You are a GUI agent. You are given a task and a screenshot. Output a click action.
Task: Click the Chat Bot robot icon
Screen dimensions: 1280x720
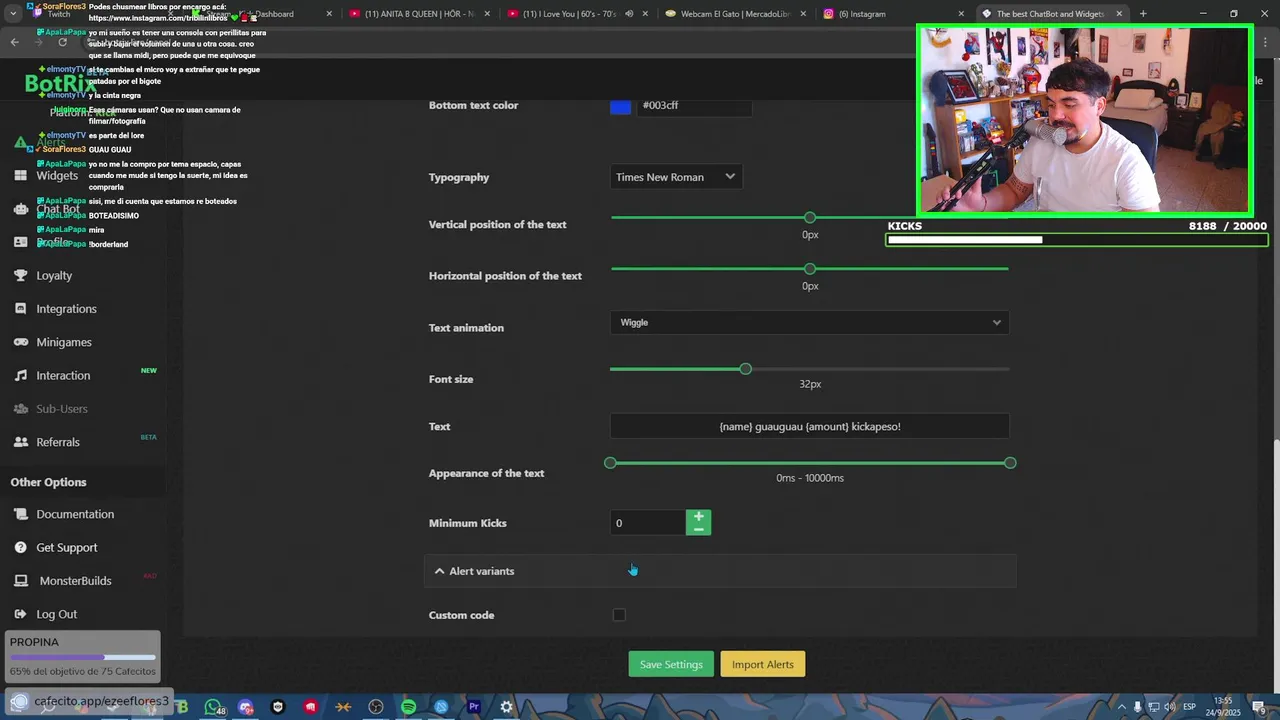pyautogui.click(x=20, y=209)
